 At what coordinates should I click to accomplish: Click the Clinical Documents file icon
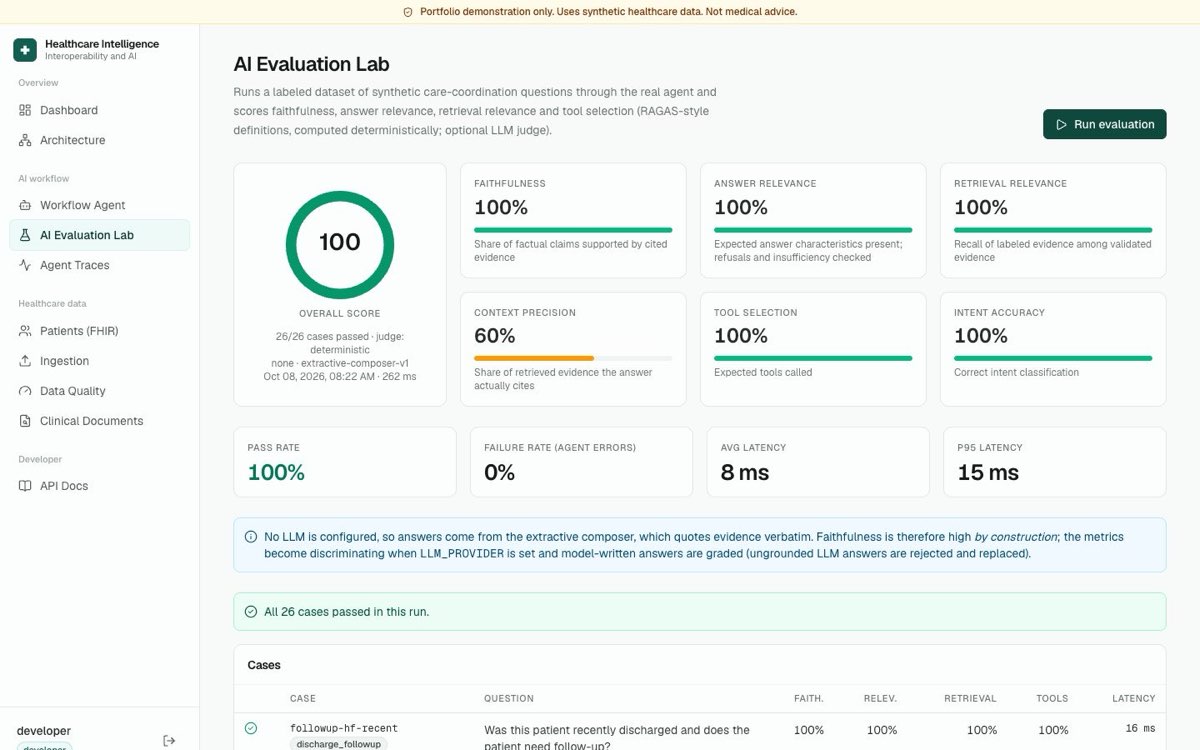[25, 421]
